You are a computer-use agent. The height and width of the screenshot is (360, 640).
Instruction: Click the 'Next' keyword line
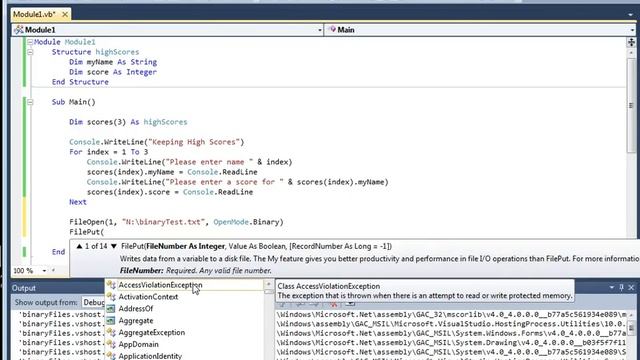(x=78, y=202)
